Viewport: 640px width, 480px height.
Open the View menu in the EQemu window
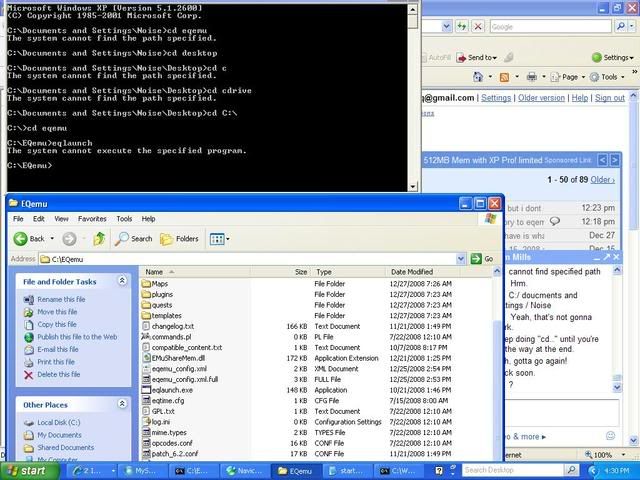pyautogui.click(x=62, y=219)
